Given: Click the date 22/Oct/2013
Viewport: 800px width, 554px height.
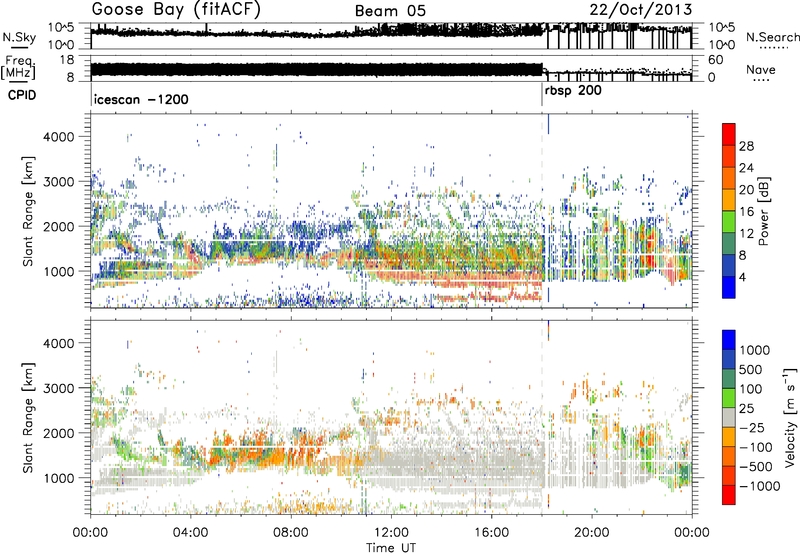Looking at the screenshot, I should [640, 9].
